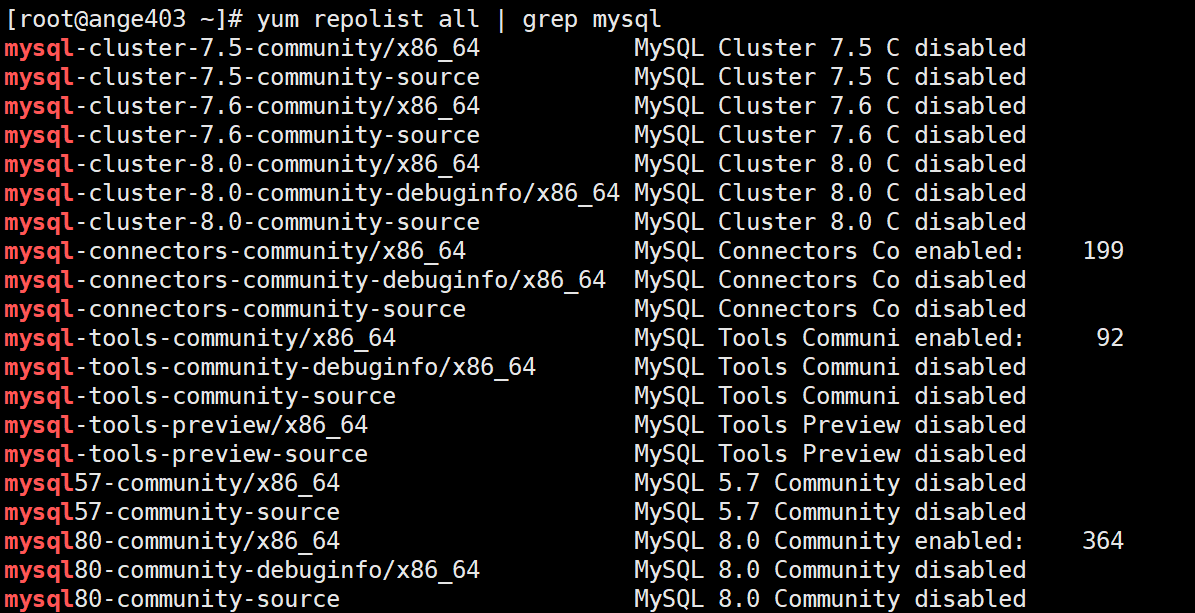
Task: Select 'mysql-connectors-community-source' repo name
Action: [235, 310]
